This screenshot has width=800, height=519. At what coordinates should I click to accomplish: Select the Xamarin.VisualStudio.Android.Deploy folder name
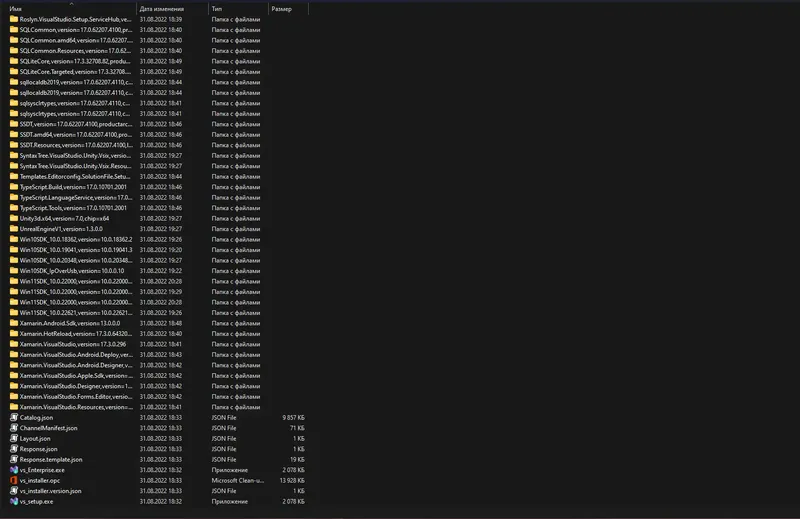pyautogui.click(x=76, y=355)
